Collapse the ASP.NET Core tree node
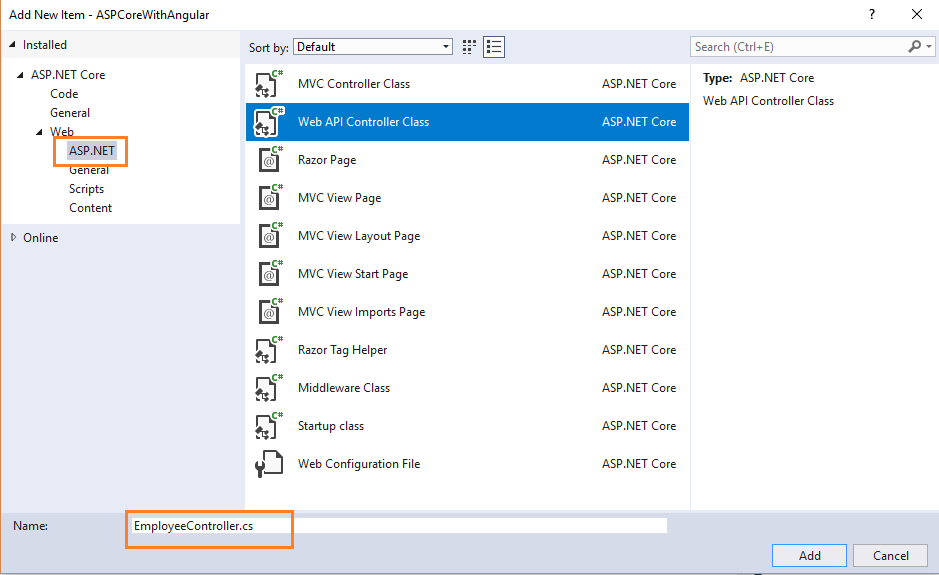Screen dimensions: 939x575 (21, 75)
